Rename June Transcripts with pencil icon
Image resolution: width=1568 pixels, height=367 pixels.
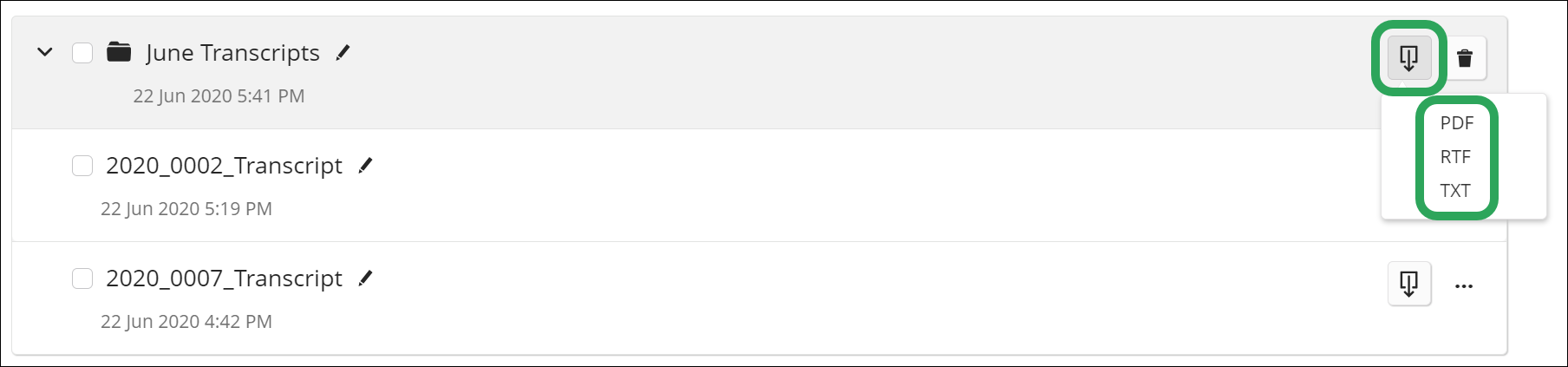343,53
